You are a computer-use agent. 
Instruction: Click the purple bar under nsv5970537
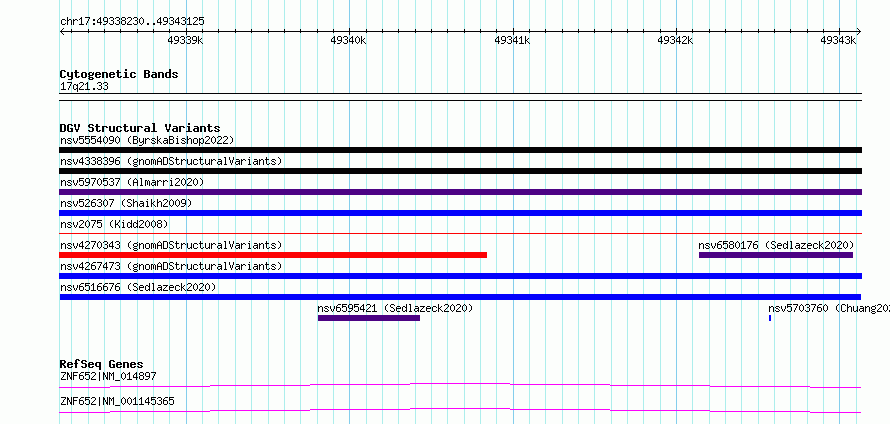[460, 192]
